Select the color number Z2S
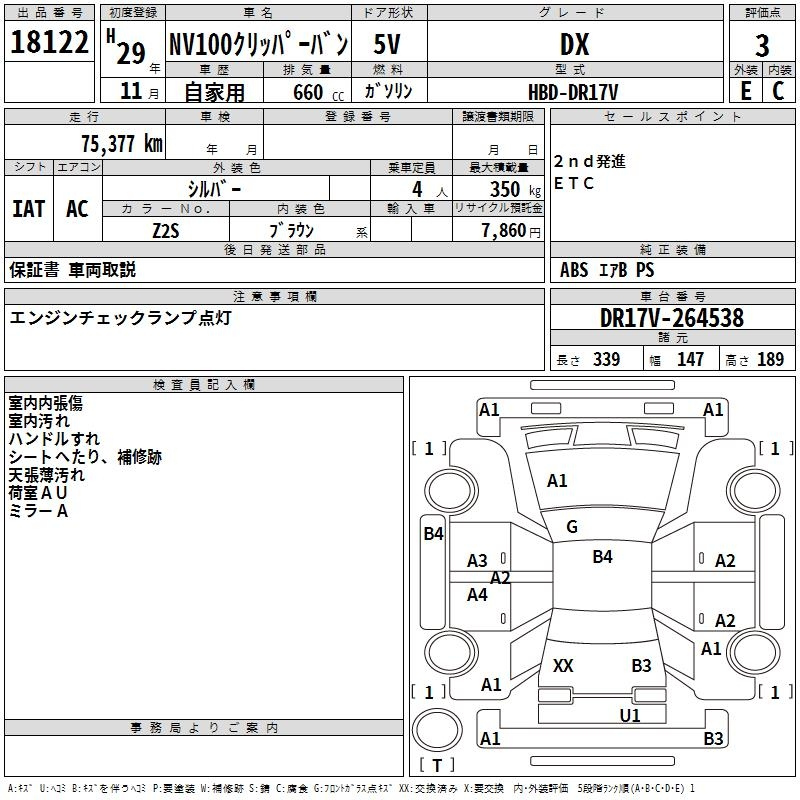 165,230
